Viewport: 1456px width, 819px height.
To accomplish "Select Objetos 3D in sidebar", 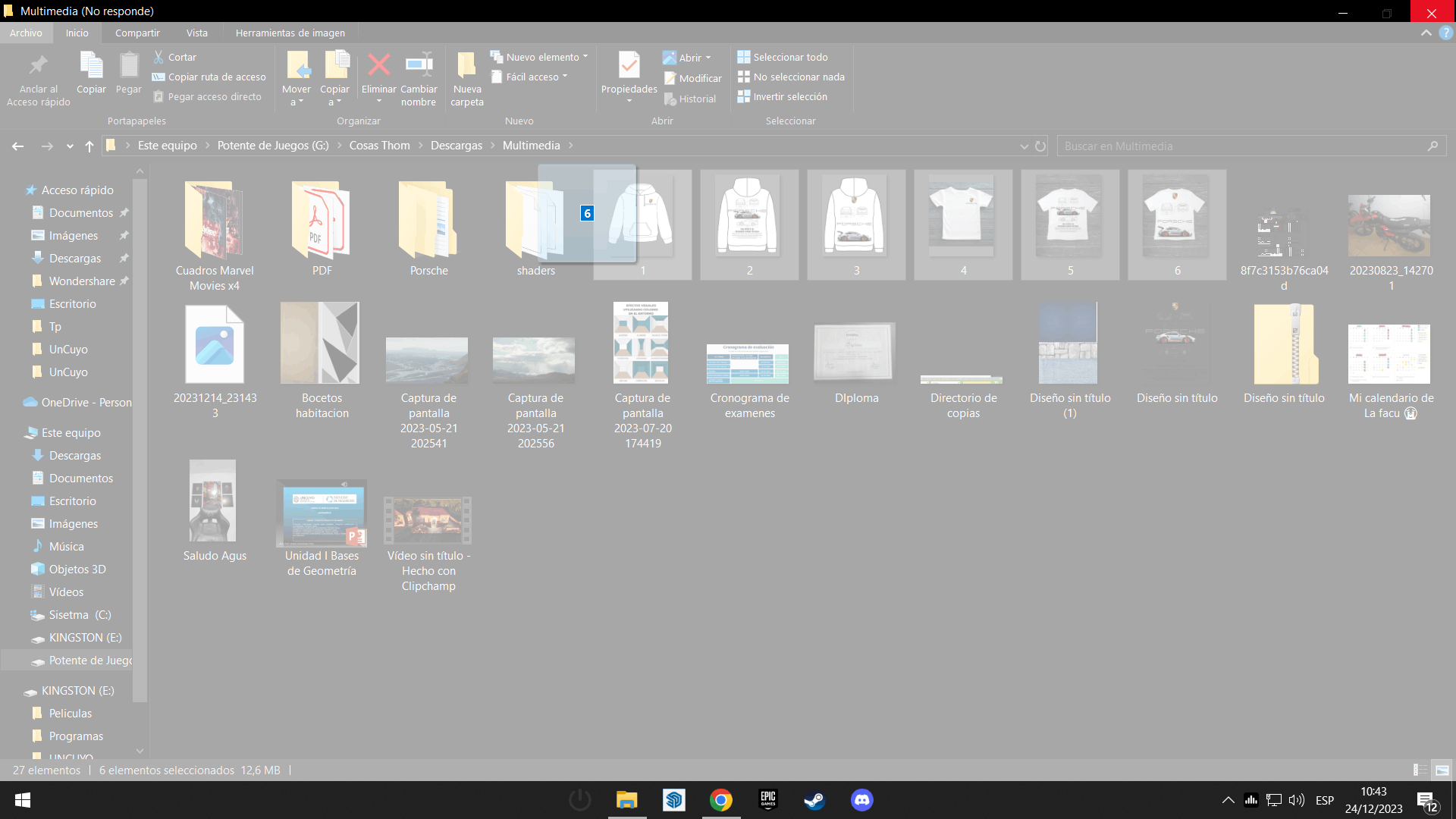I will coord(77,569).
